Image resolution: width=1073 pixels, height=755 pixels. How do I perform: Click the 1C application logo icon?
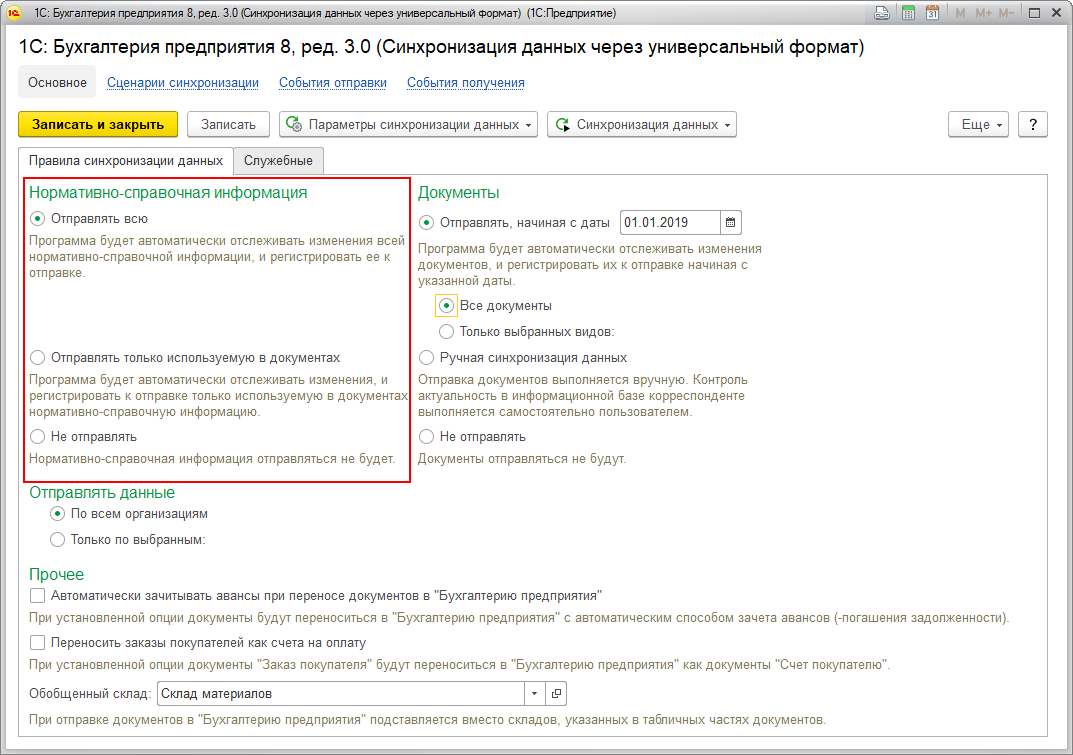tap(14, 13)
